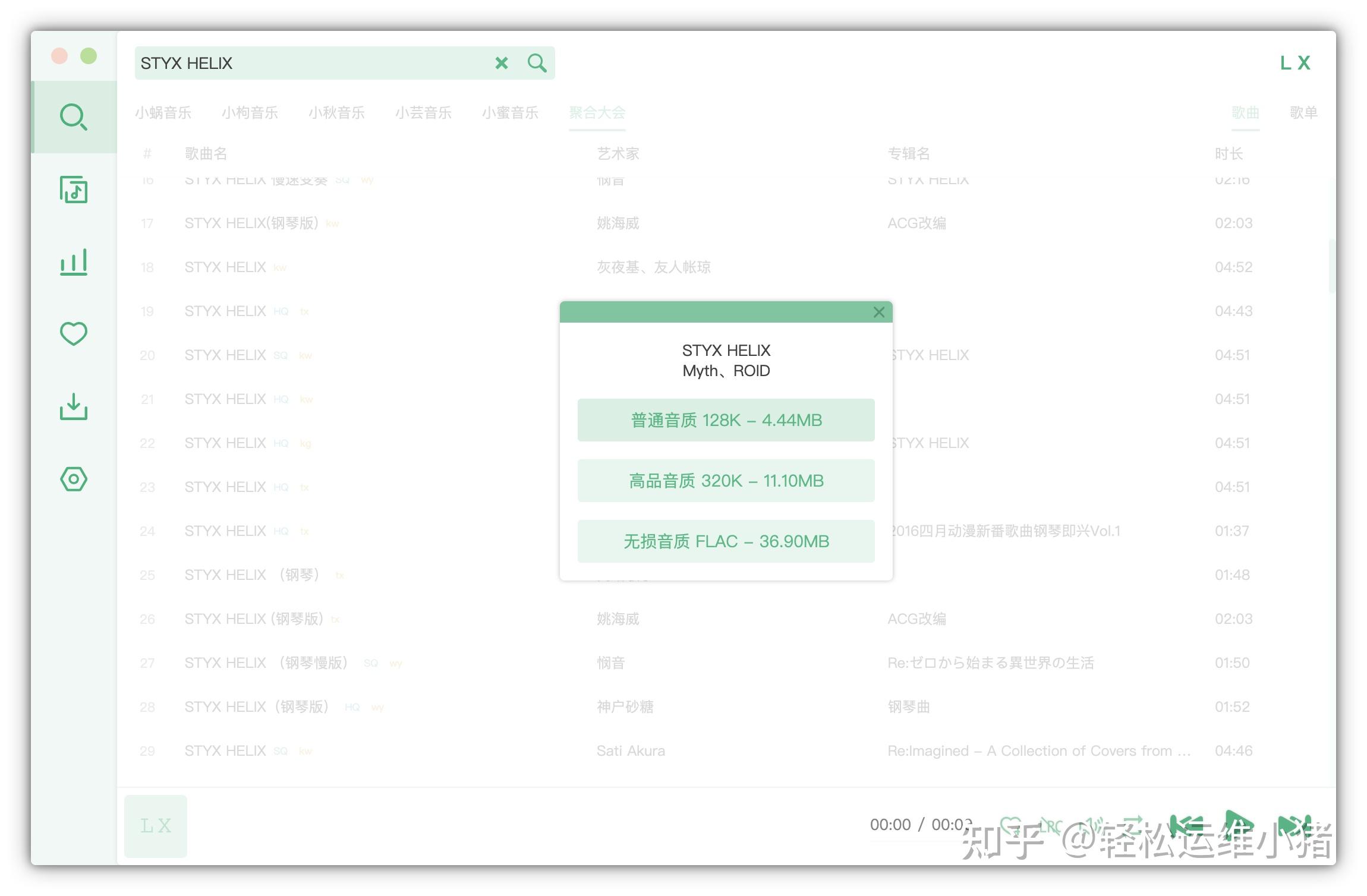Download 无损音质 FLAC version
Viewport: 1367px width, 896px height.
(726, 541)
